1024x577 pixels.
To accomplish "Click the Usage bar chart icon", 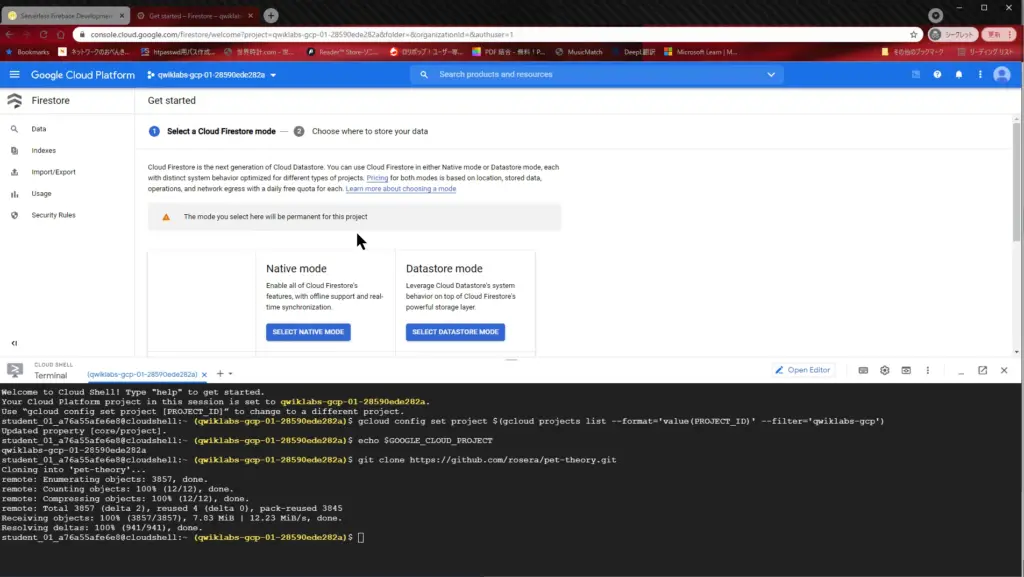I will click(x=14, y=194).
